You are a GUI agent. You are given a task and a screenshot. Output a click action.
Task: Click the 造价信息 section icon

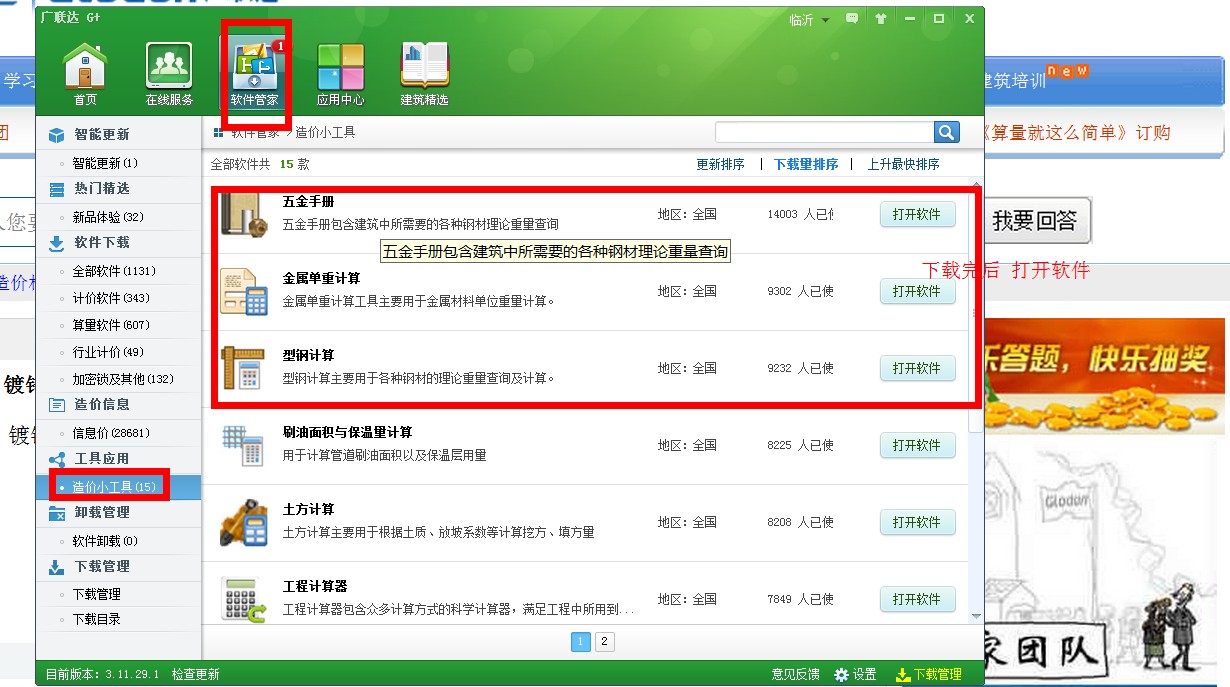point(57,405)
